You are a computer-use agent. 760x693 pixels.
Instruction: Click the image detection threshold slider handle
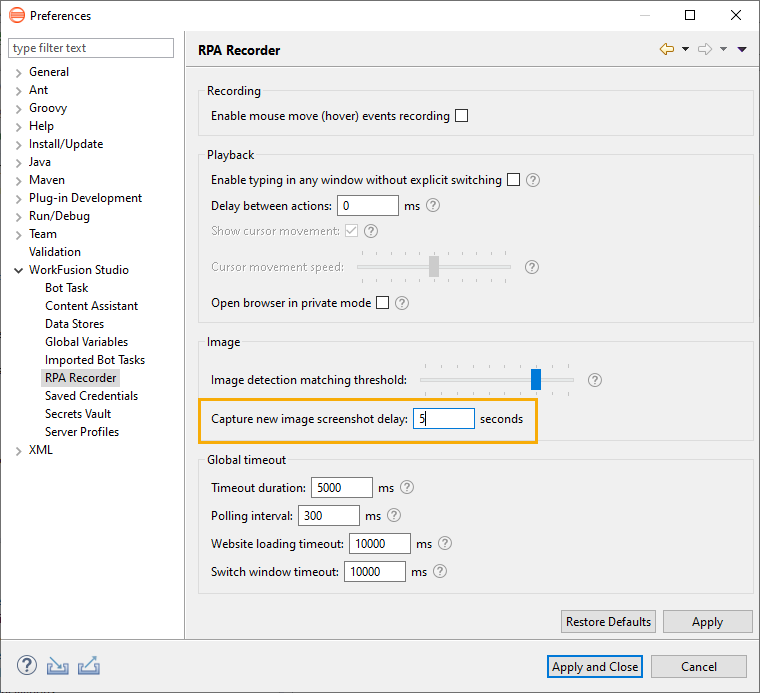coord(536,379)
